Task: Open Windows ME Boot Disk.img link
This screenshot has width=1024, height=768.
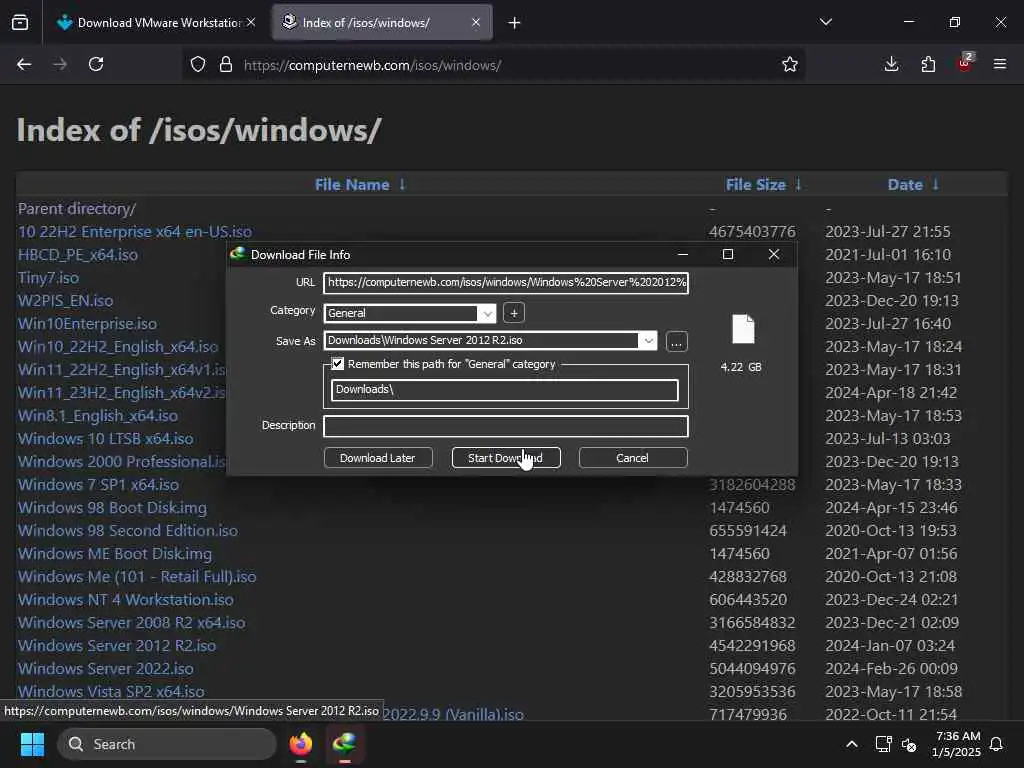Action: coord(115,554)
